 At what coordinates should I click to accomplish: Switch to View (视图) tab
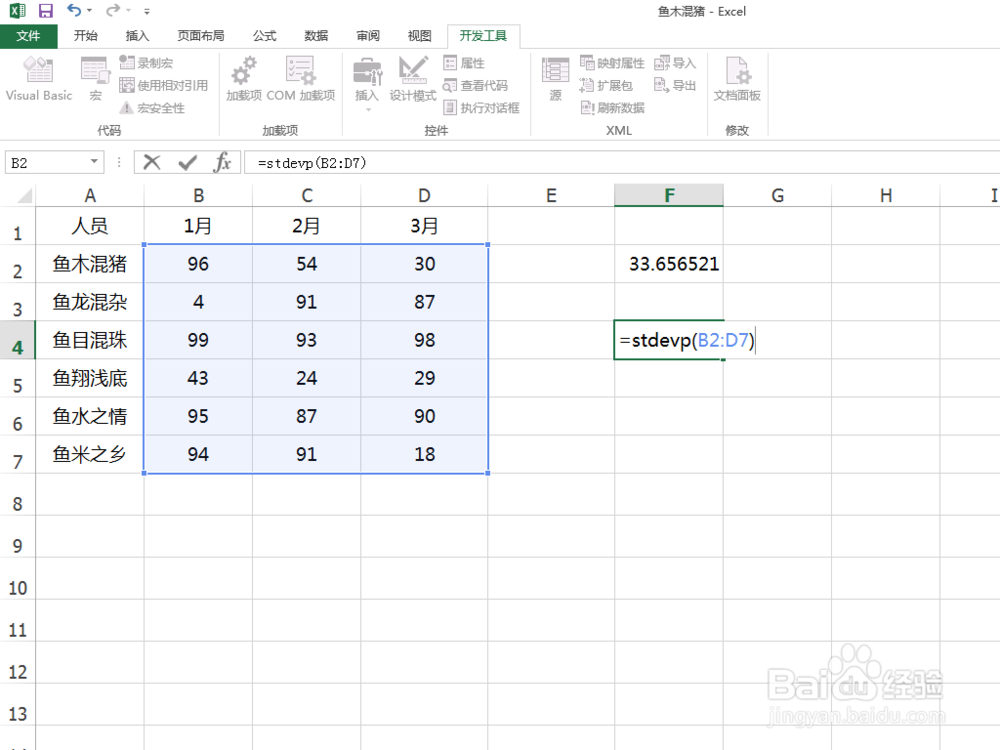coord(419,36)
